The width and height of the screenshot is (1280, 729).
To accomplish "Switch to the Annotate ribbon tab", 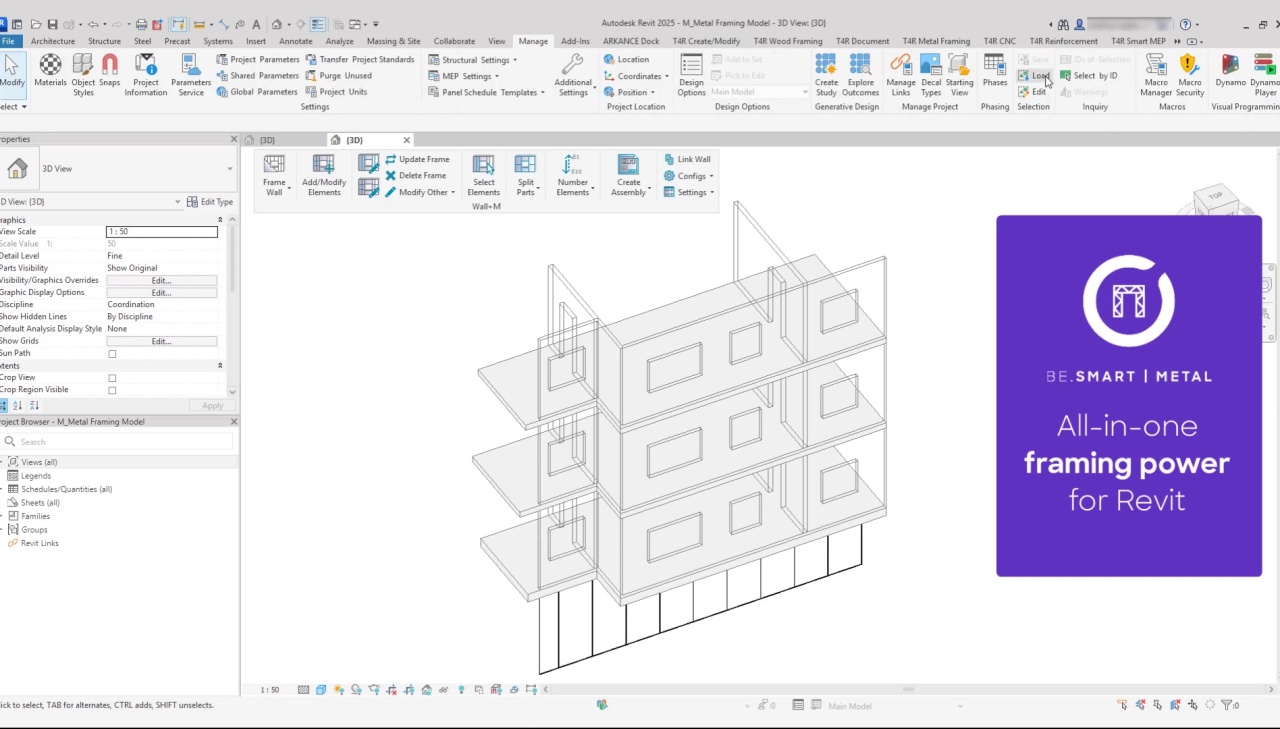I will tap(295, 41).
